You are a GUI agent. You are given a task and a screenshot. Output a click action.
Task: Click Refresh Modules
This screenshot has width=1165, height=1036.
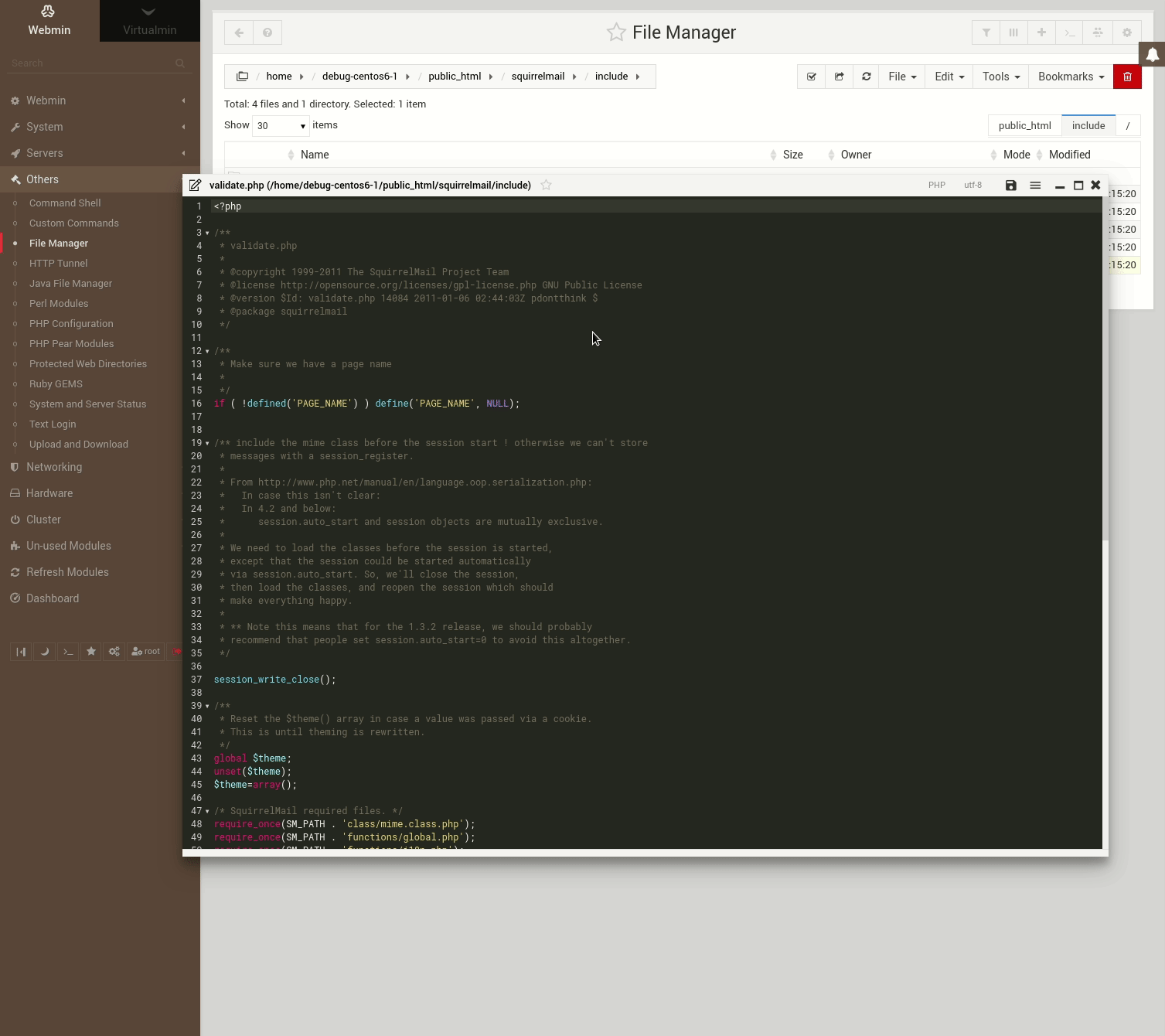tap(67, 572)
